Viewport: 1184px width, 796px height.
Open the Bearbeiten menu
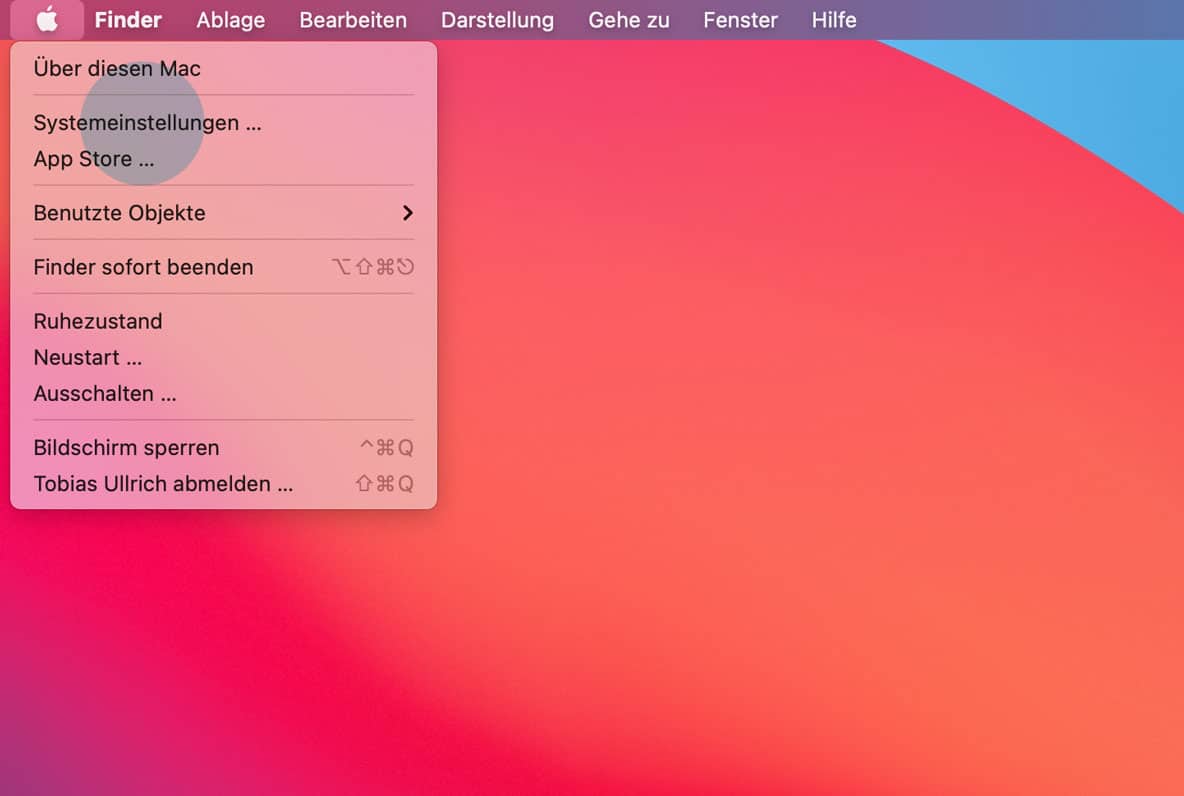pyautogui.click(x=353, y=20)
